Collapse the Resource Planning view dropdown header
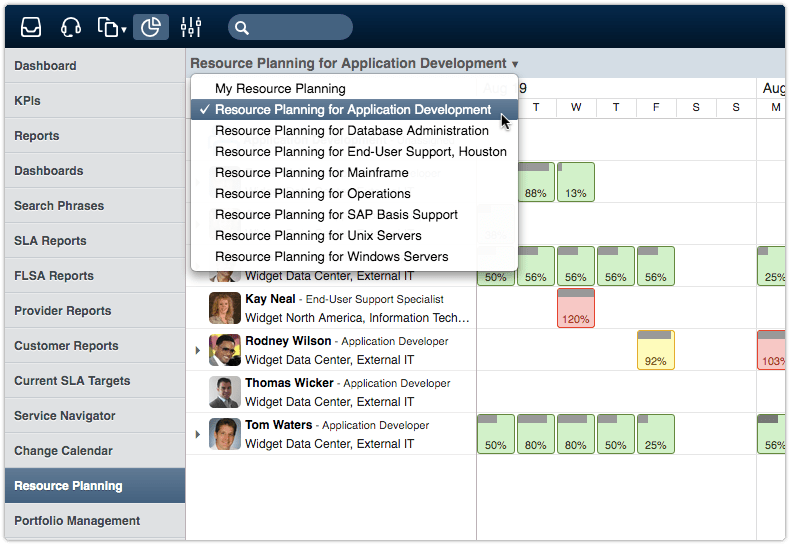This screenshot has width=790, height=545. point(354,63)
